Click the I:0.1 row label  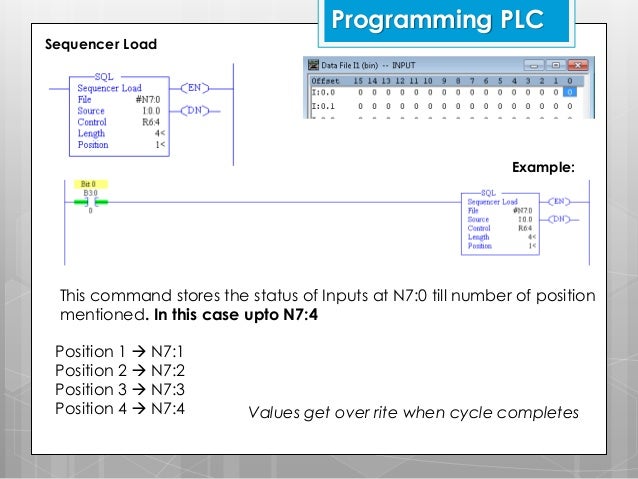pyautogui.click(x=323, y=106)
